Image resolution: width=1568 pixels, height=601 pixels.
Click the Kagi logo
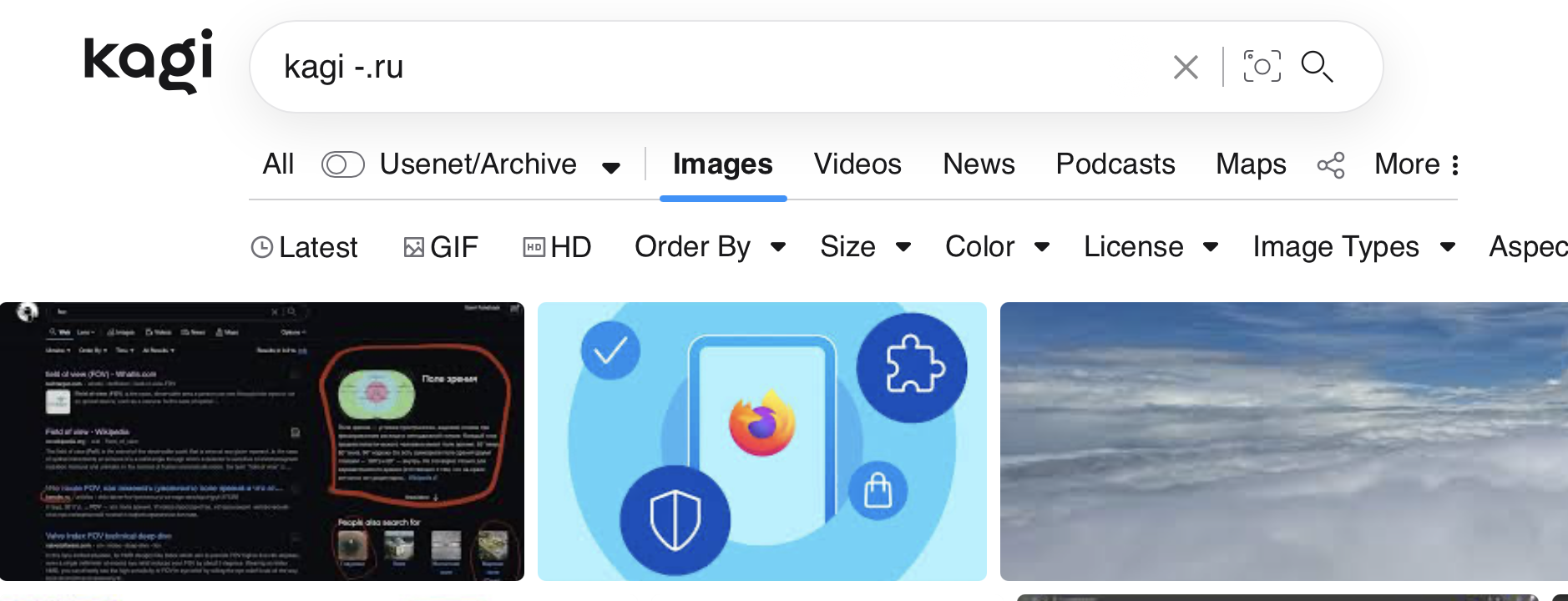[149, 61]
